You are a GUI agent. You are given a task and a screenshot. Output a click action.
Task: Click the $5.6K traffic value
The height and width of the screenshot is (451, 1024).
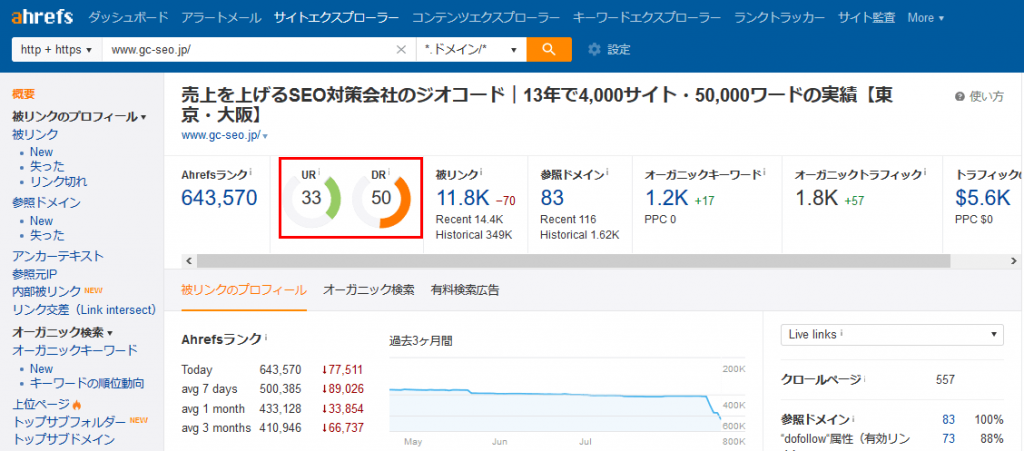(x=983, y=198)
